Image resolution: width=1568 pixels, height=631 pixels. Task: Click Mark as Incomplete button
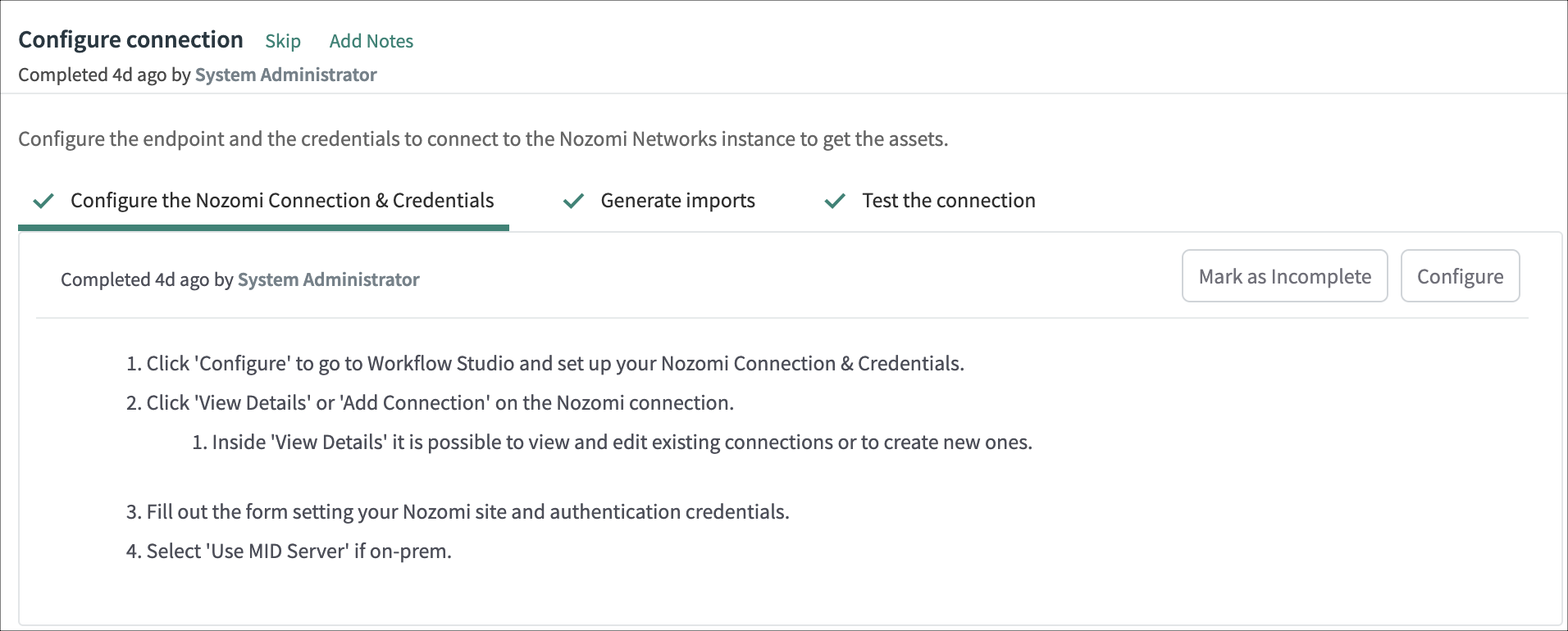[1284, 276]
